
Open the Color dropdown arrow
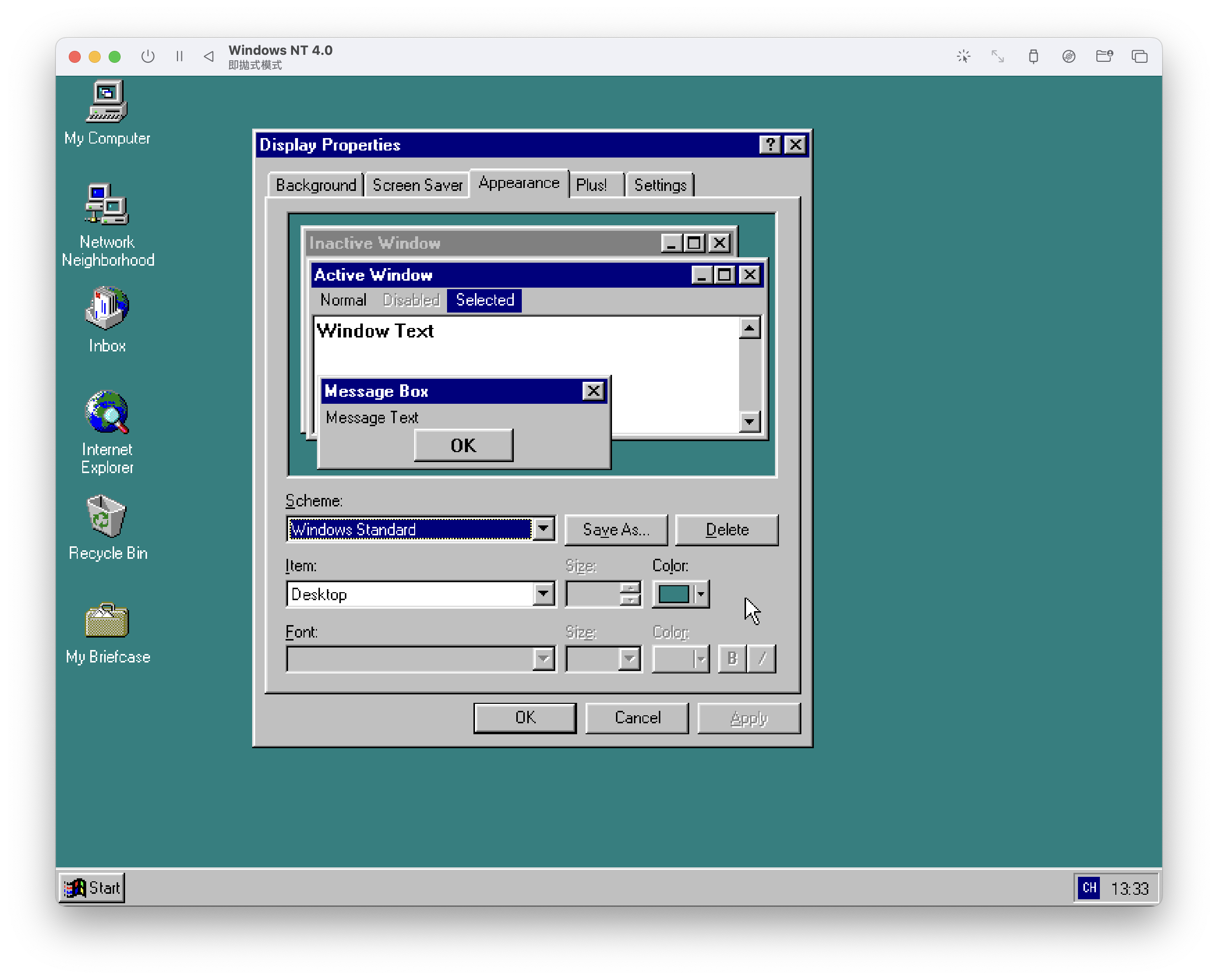point(701,594)
